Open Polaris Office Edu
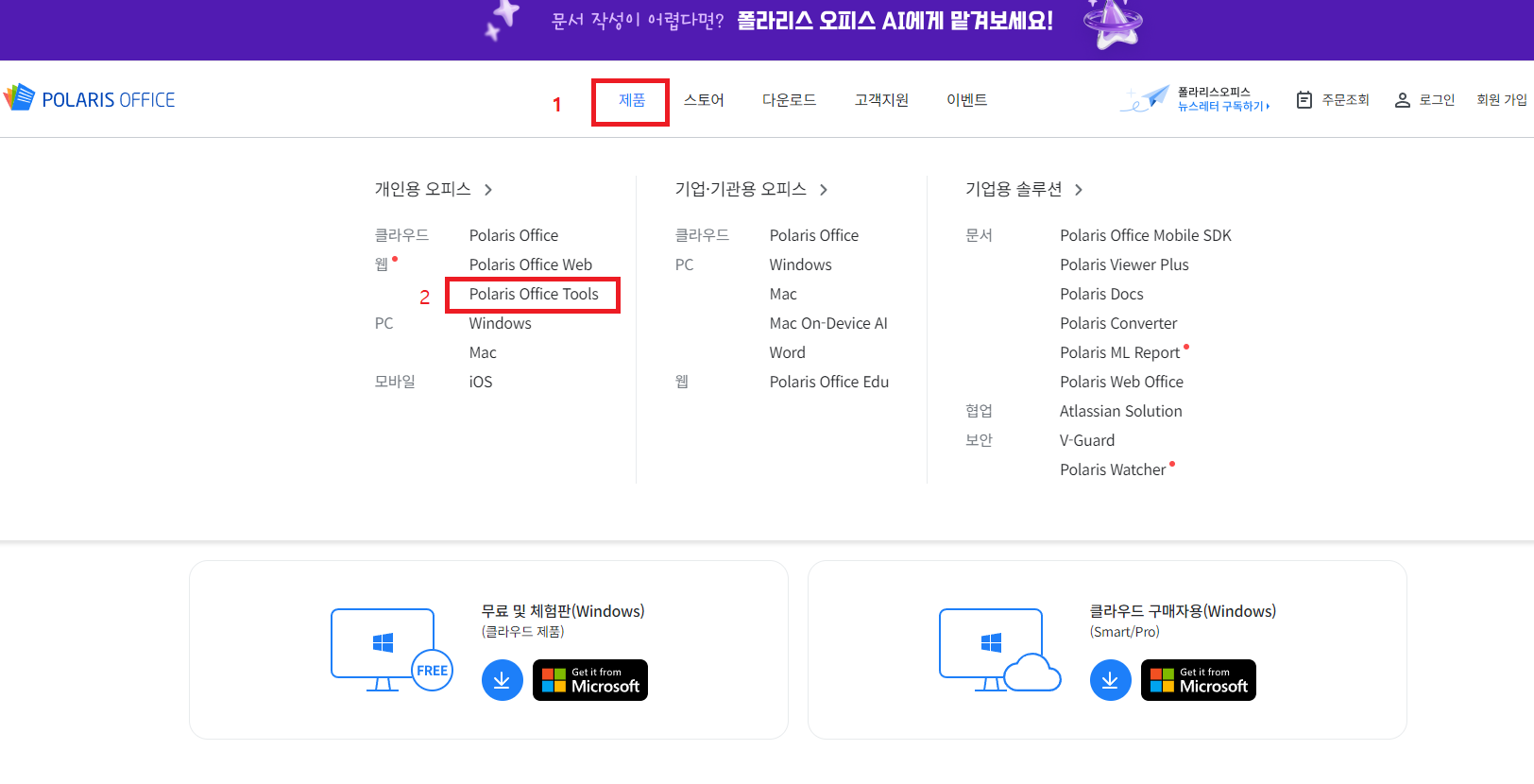 (x=829, y=382)
